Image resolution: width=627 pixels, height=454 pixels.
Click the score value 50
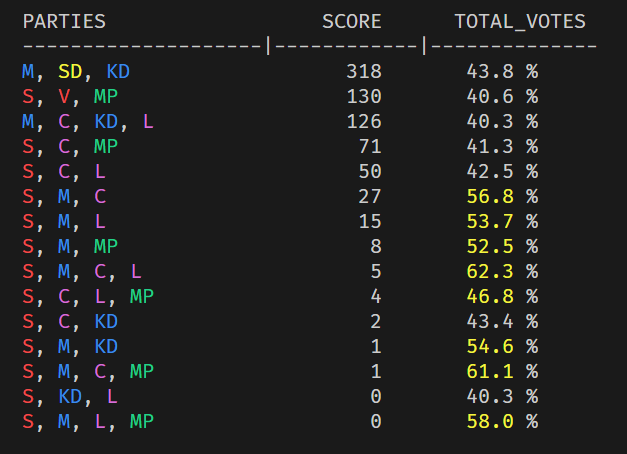(x=370, y=172)
